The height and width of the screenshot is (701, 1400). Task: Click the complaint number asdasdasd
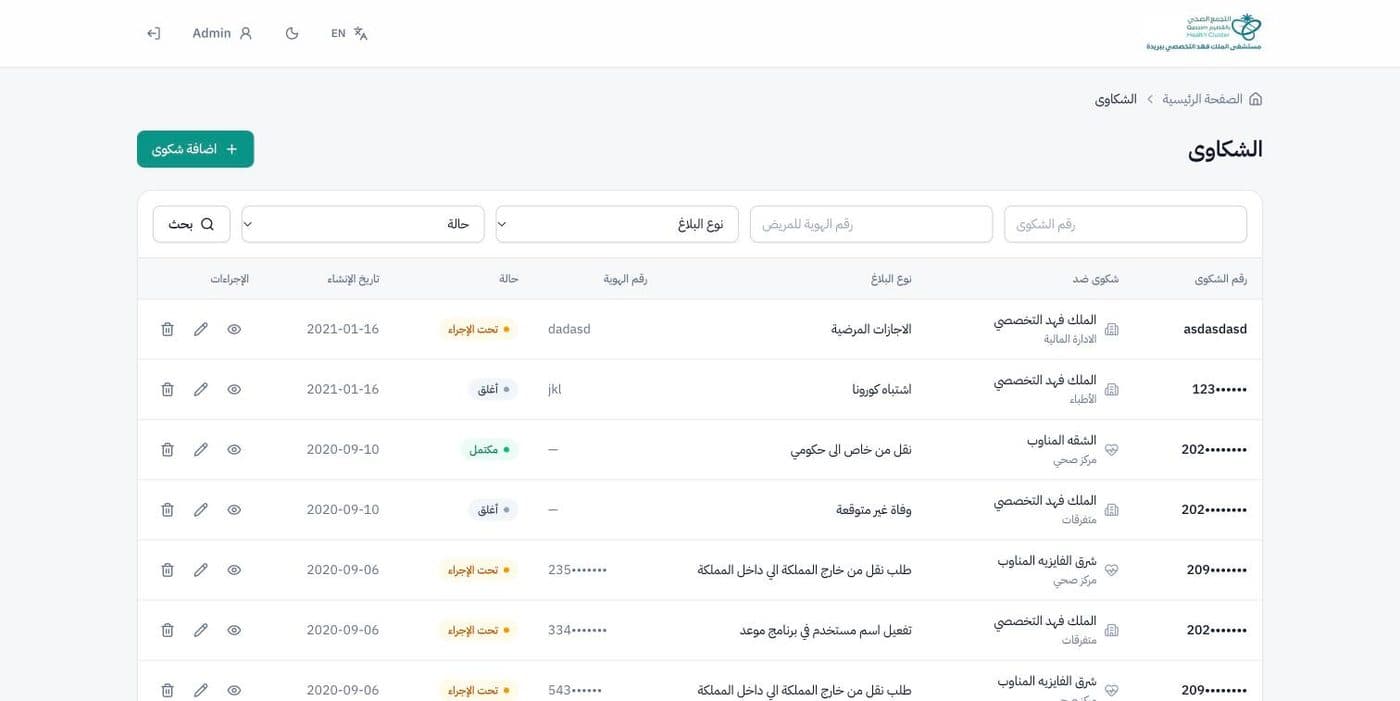(x=1215, y=329)
